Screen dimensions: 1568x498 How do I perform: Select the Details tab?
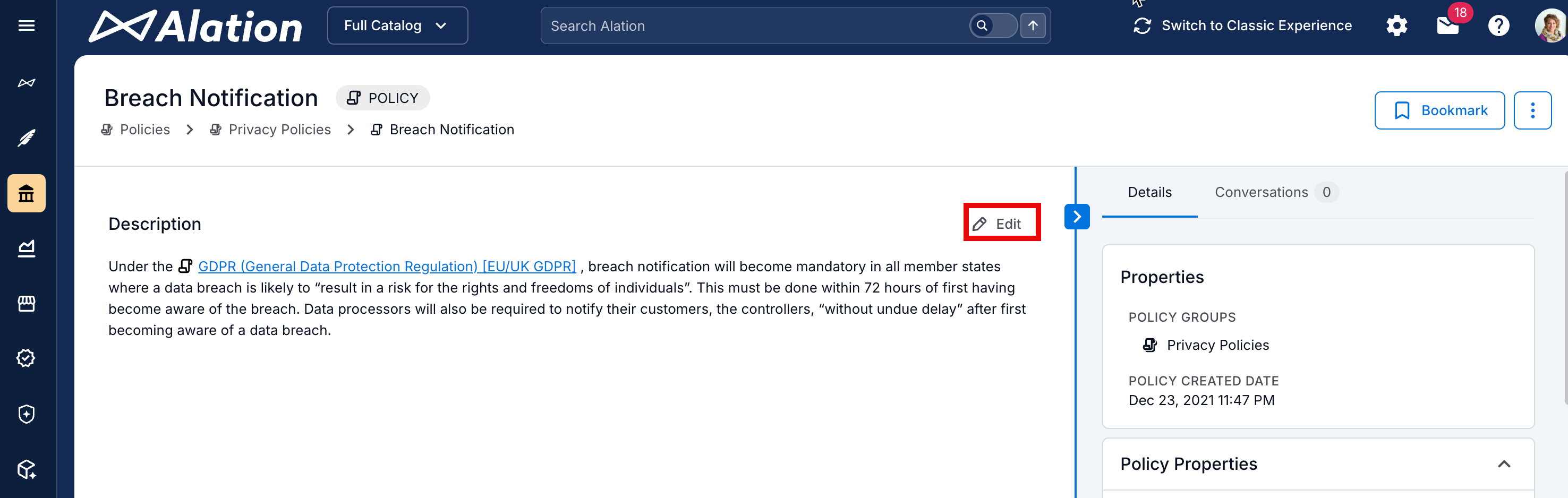coord(1149,192)
